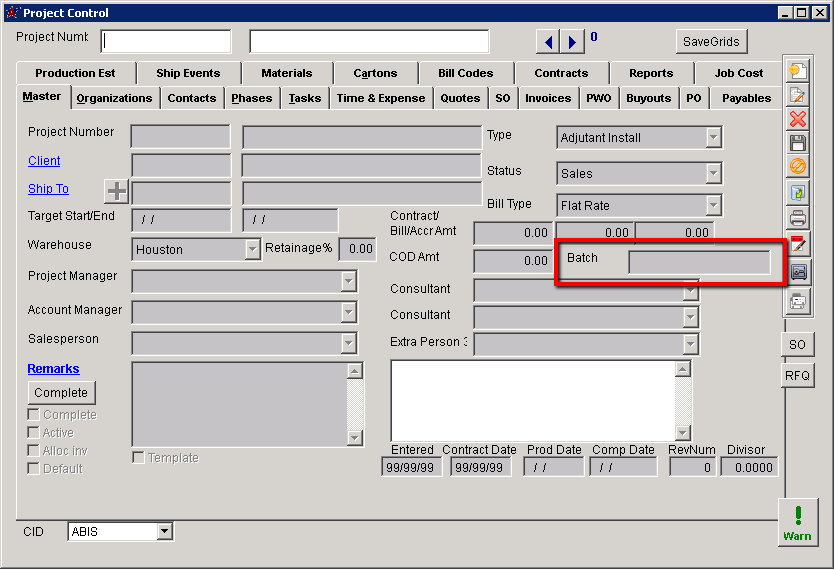Click the New record icon in the right toolbar

coord(797,71)
